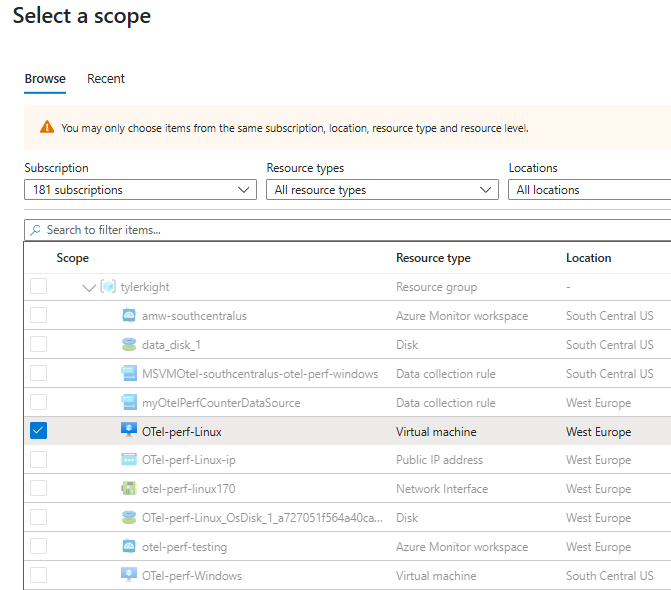Click the 'Public IP address' resource type cell
Viewport: 671px width, 590px height.
[439, 460]
